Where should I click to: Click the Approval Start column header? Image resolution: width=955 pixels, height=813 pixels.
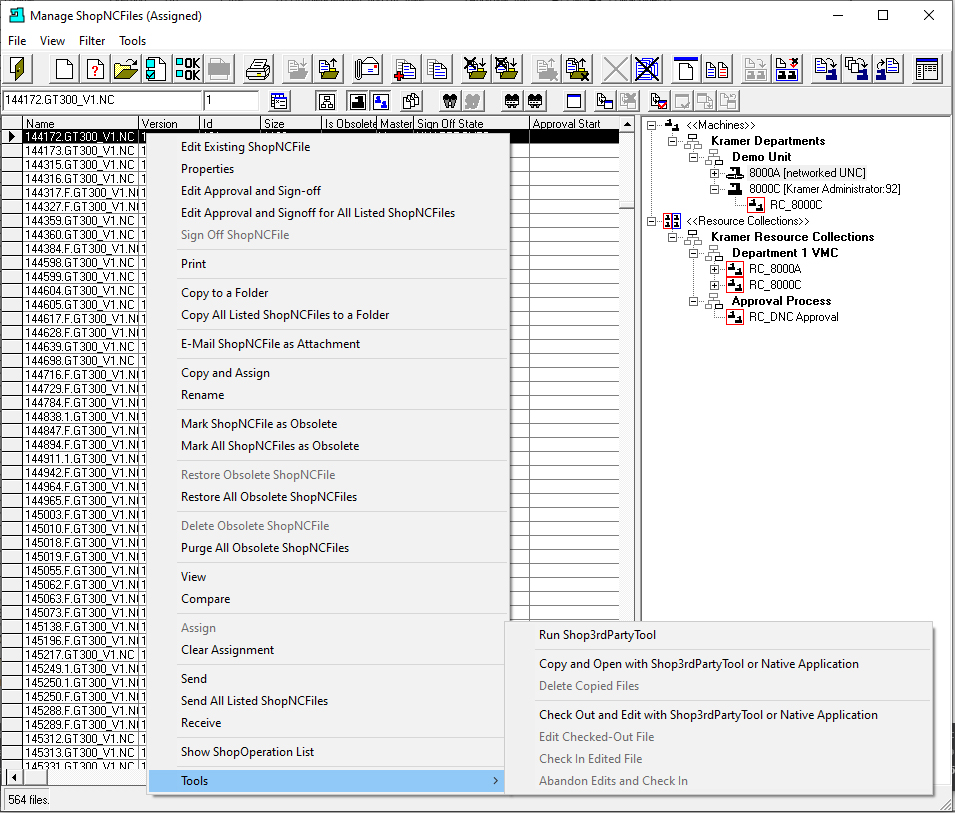click(574, 124)
